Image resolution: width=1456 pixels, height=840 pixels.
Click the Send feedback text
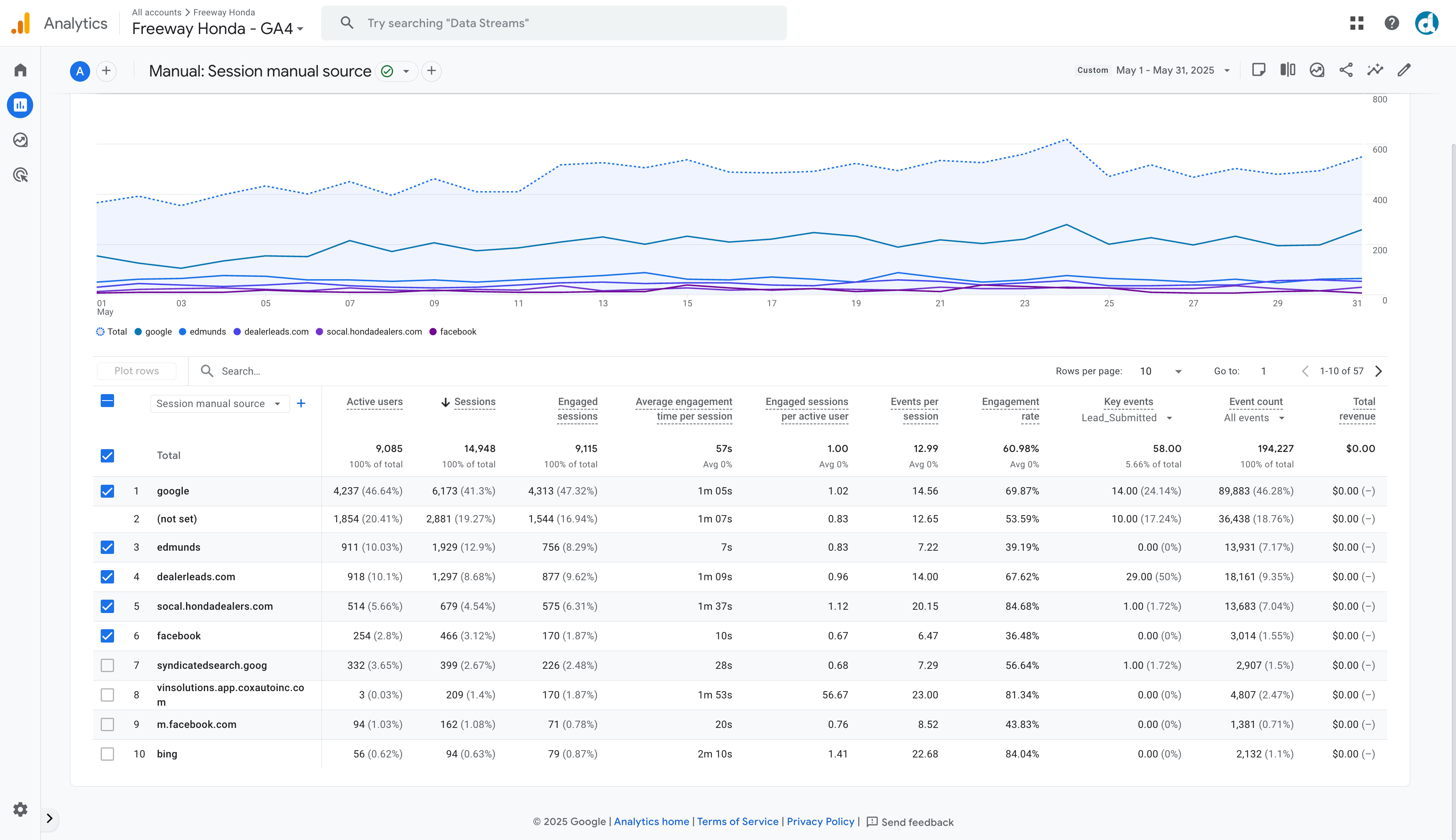(917, 822)
